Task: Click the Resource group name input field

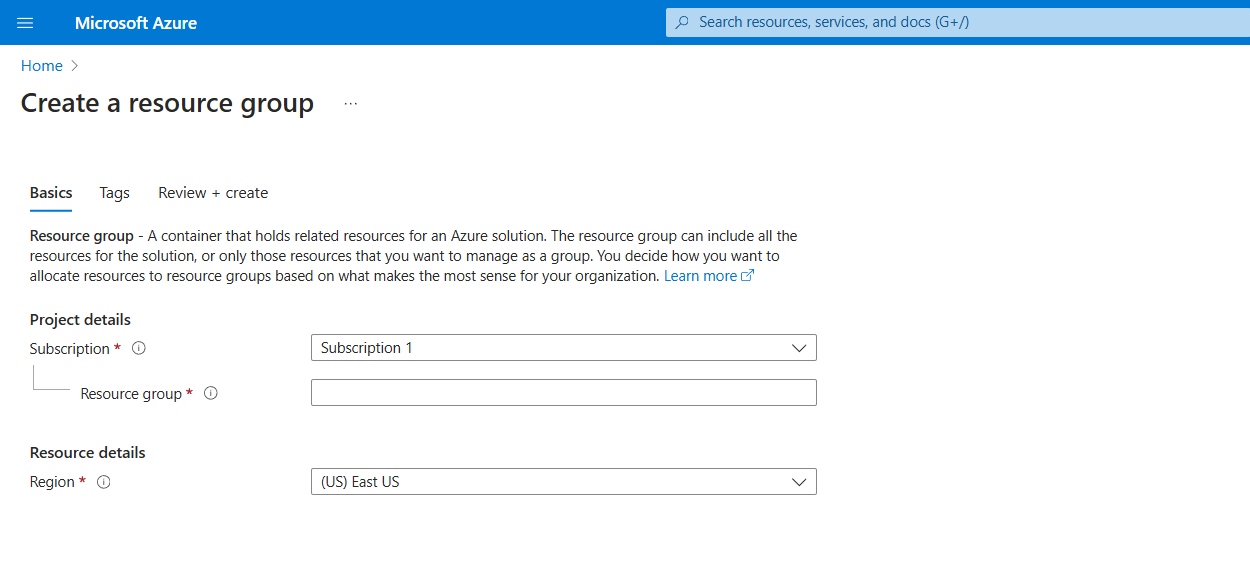Action: coord(563,392)
